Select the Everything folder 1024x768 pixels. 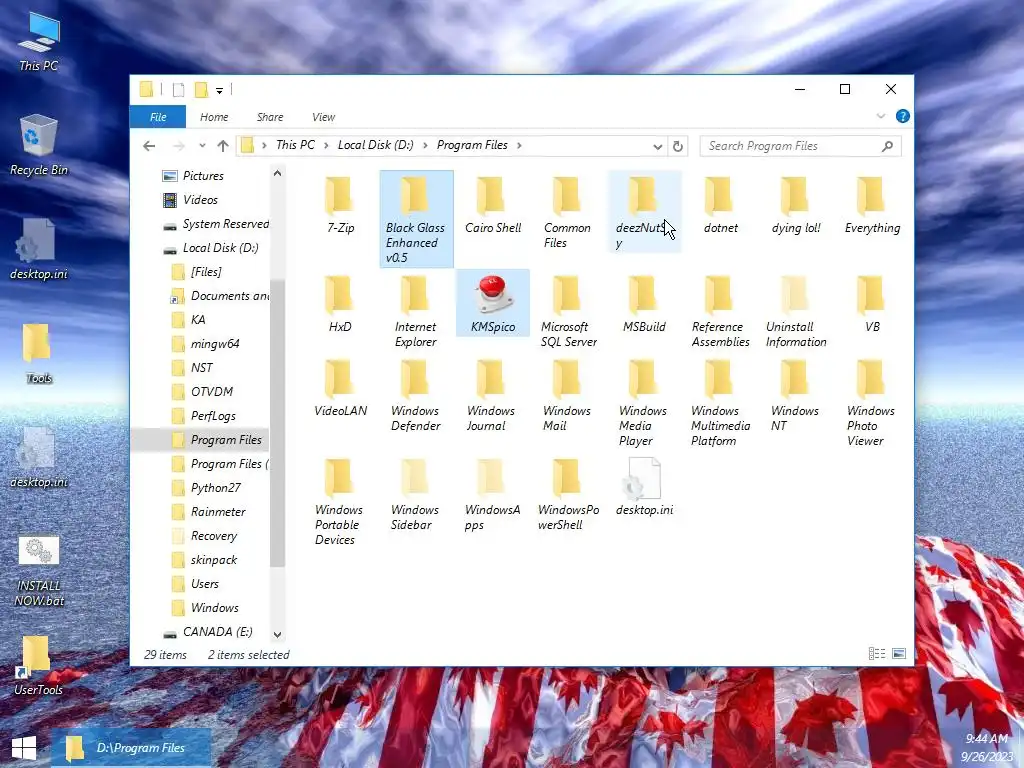tap(872, 205)
